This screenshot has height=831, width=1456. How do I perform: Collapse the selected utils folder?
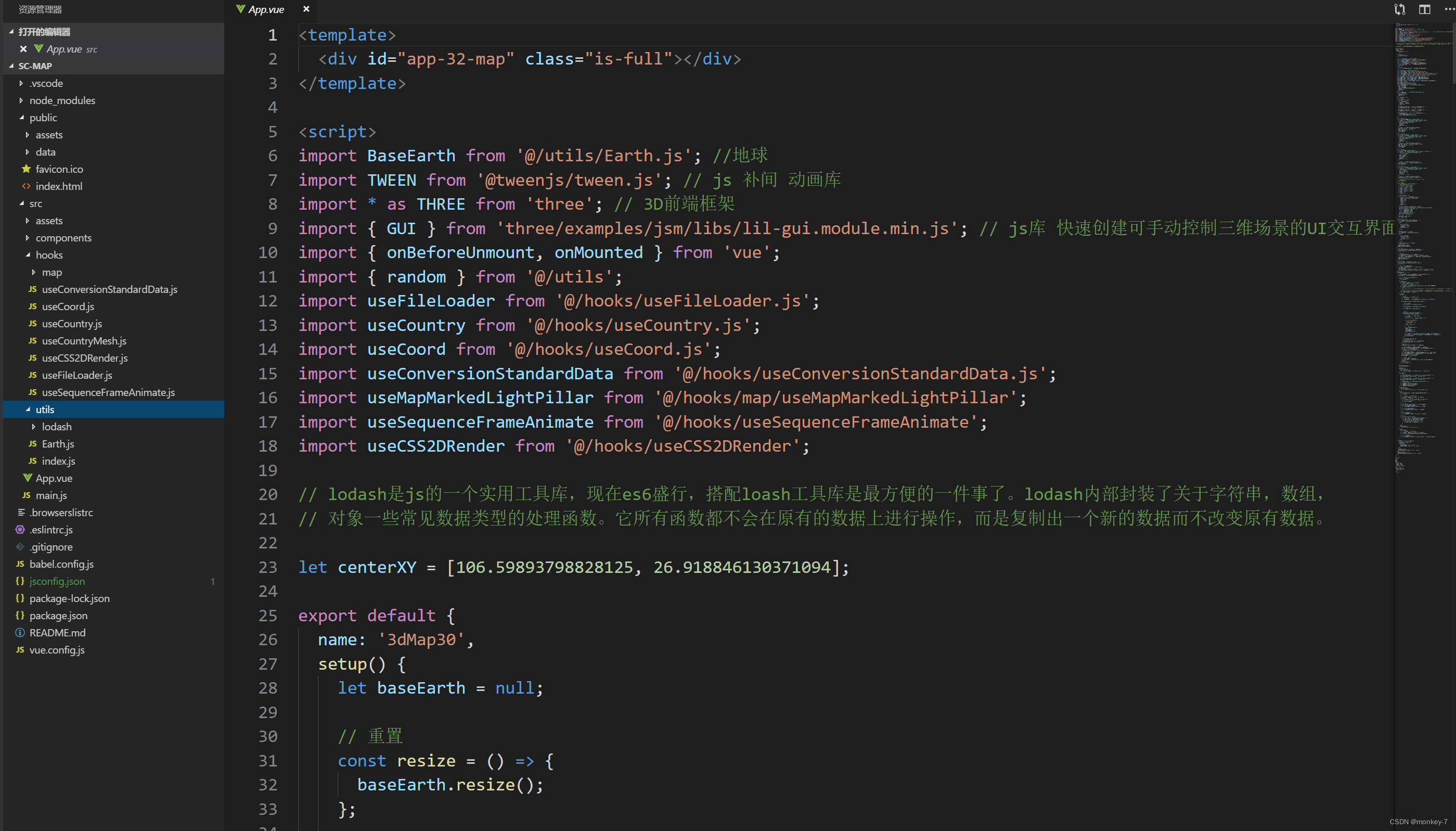pyautogui.click(x=28, y=409)
